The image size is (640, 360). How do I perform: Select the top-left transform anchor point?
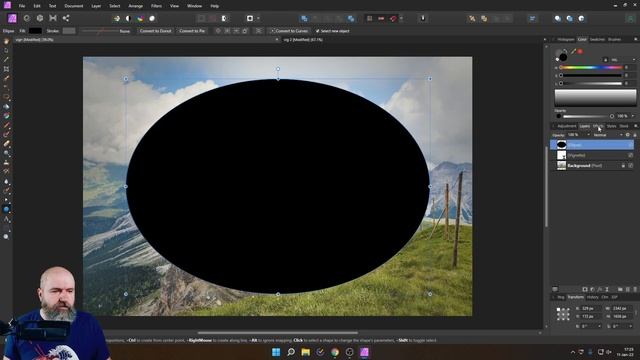click(x=558, y=310)
